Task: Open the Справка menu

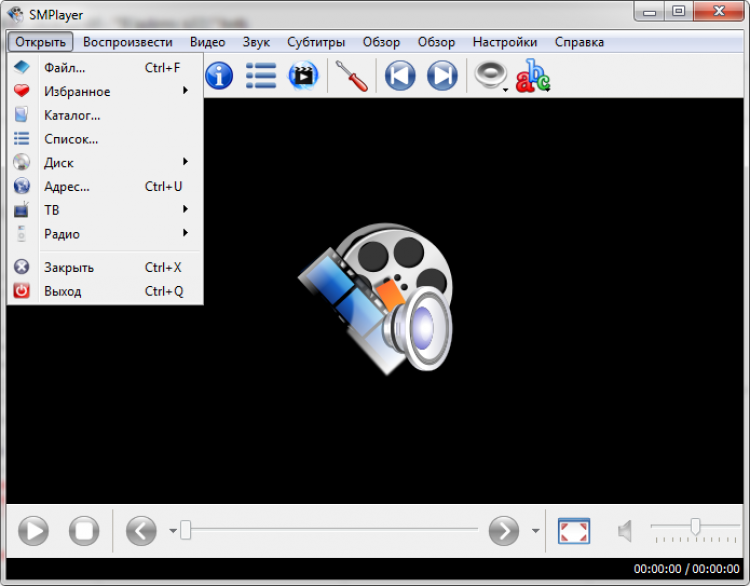Action: [x=579, y=42]
